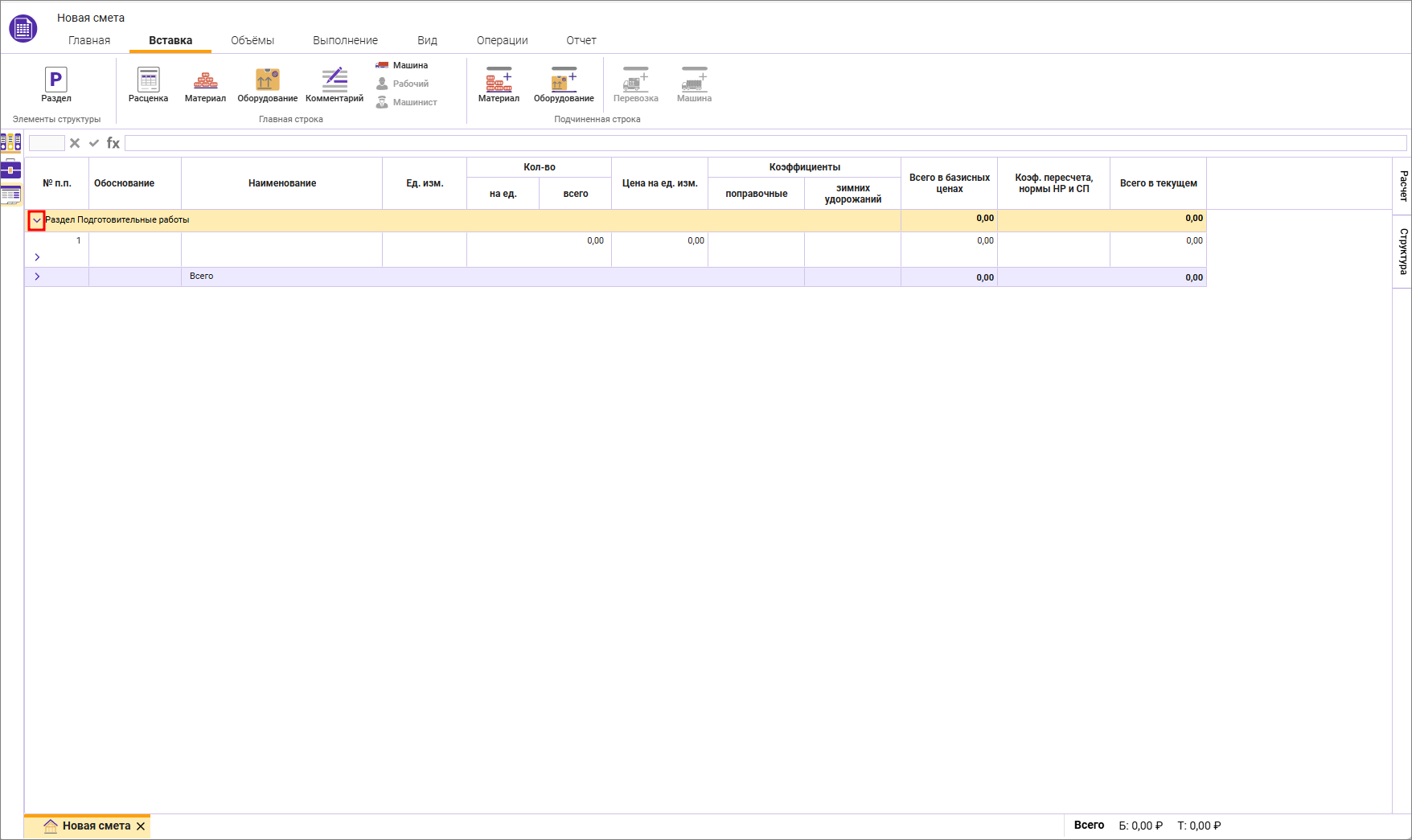
Task: Close the Новая смета document tab
Action: tap(141, 826)
